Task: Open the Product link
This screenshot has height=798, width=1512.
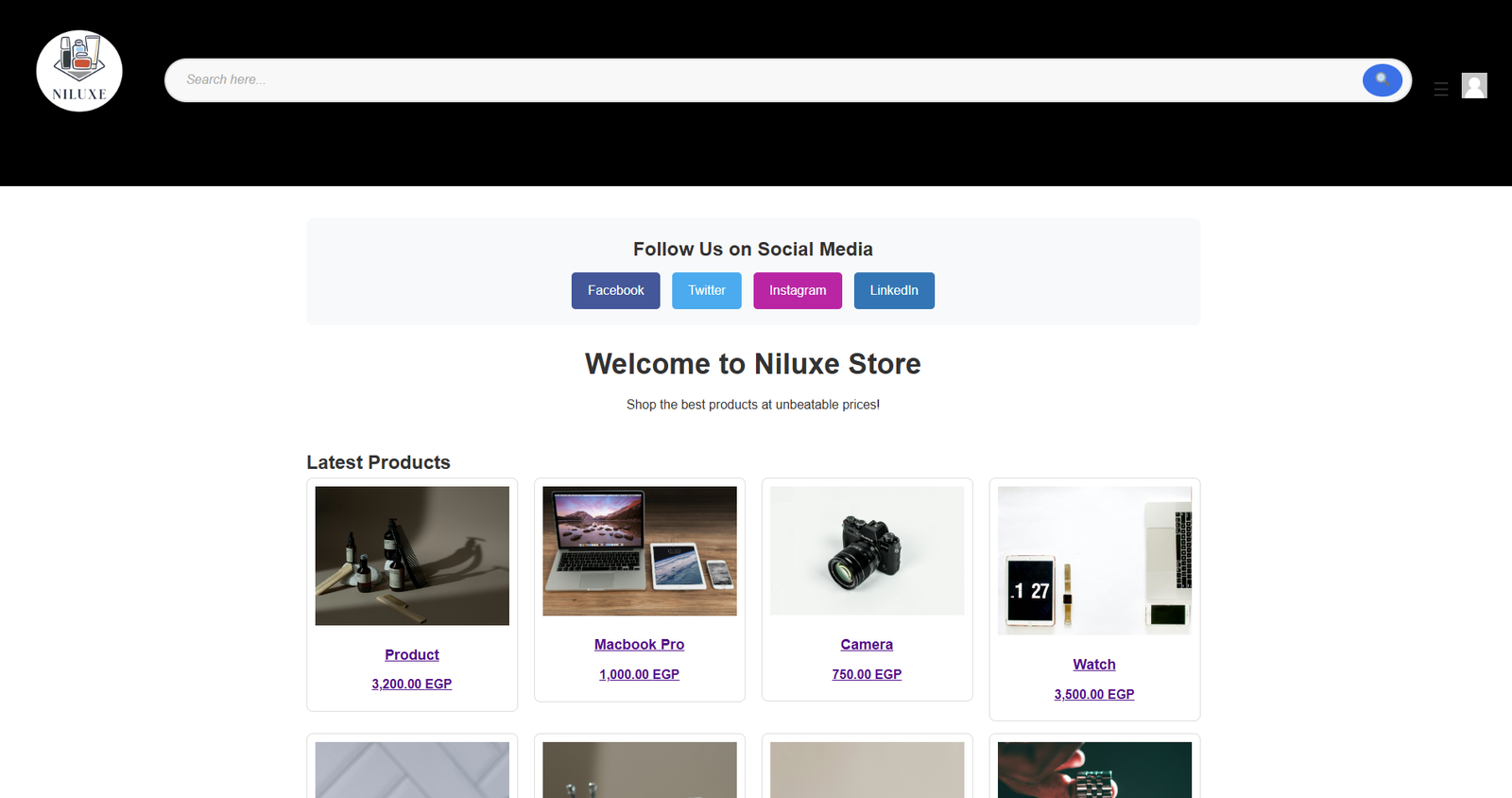Action: point(412,655)
